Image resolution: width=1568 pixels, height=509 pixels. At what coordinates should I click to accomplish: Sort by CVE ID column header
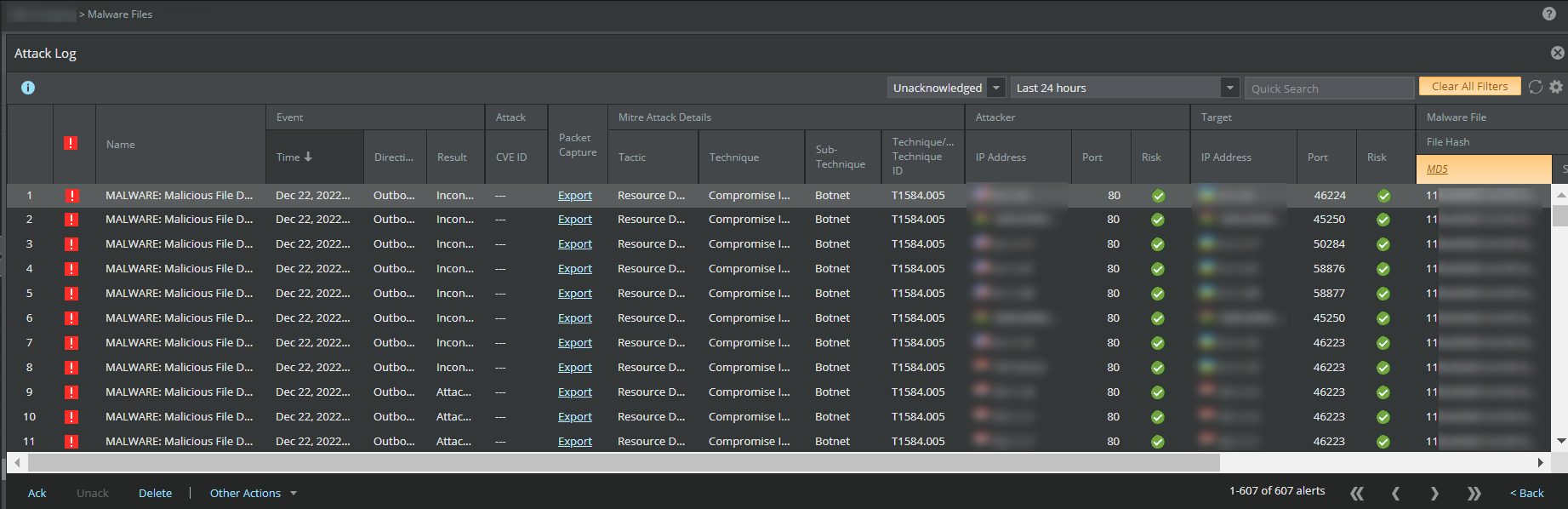pyautogui.click(x=511, y=157)
